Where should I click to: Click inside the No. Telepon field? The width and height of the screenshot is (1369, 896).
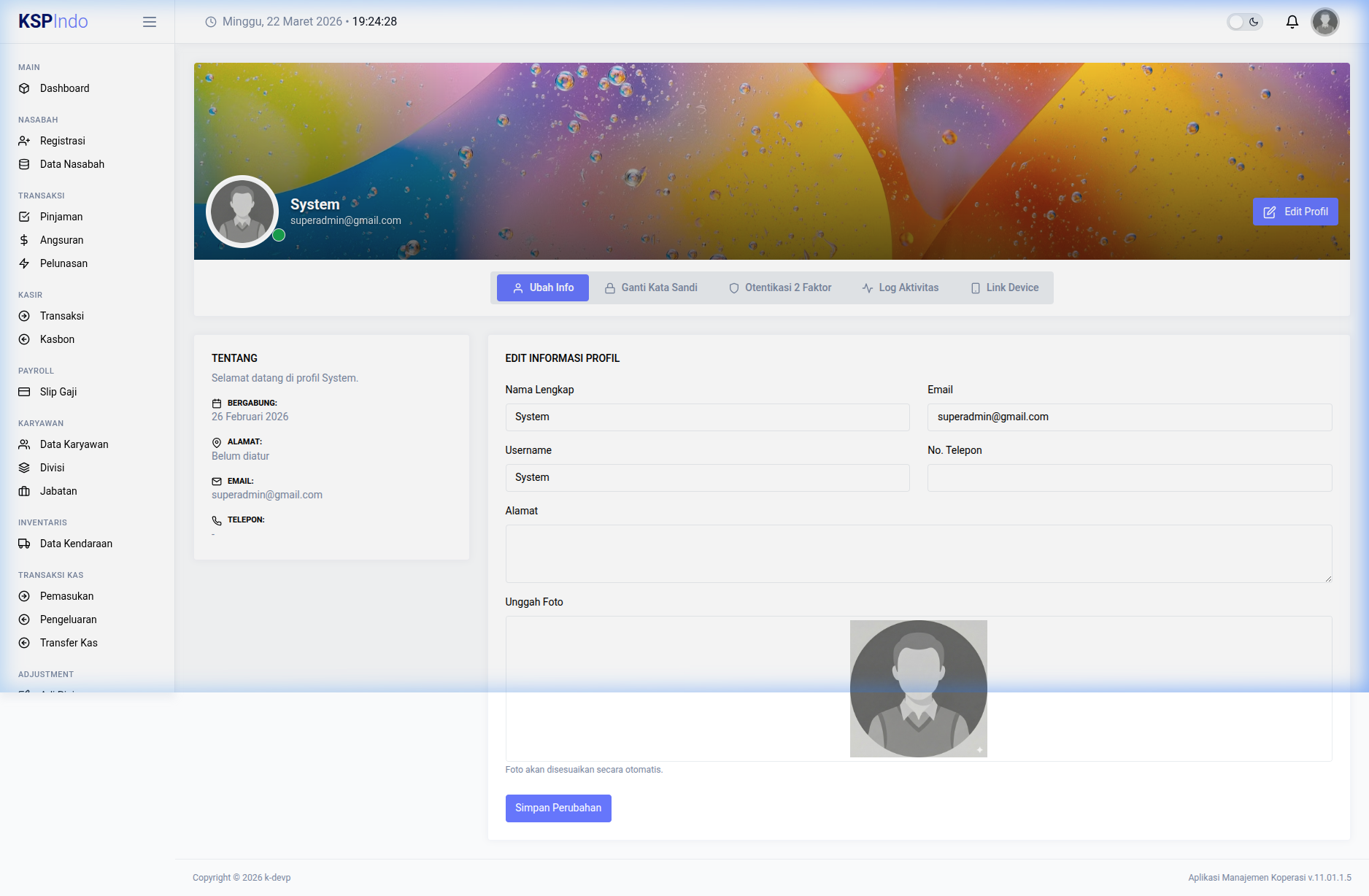[1129, 478]
